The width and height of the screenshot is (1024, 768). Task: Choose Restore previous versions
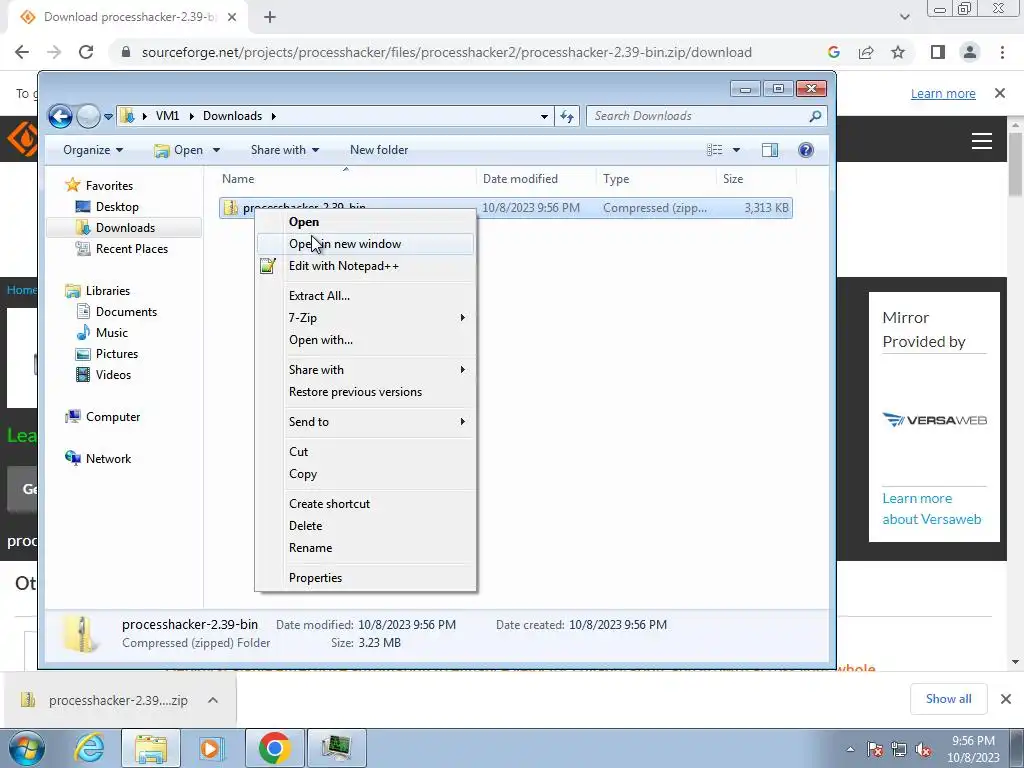[365, 392]
